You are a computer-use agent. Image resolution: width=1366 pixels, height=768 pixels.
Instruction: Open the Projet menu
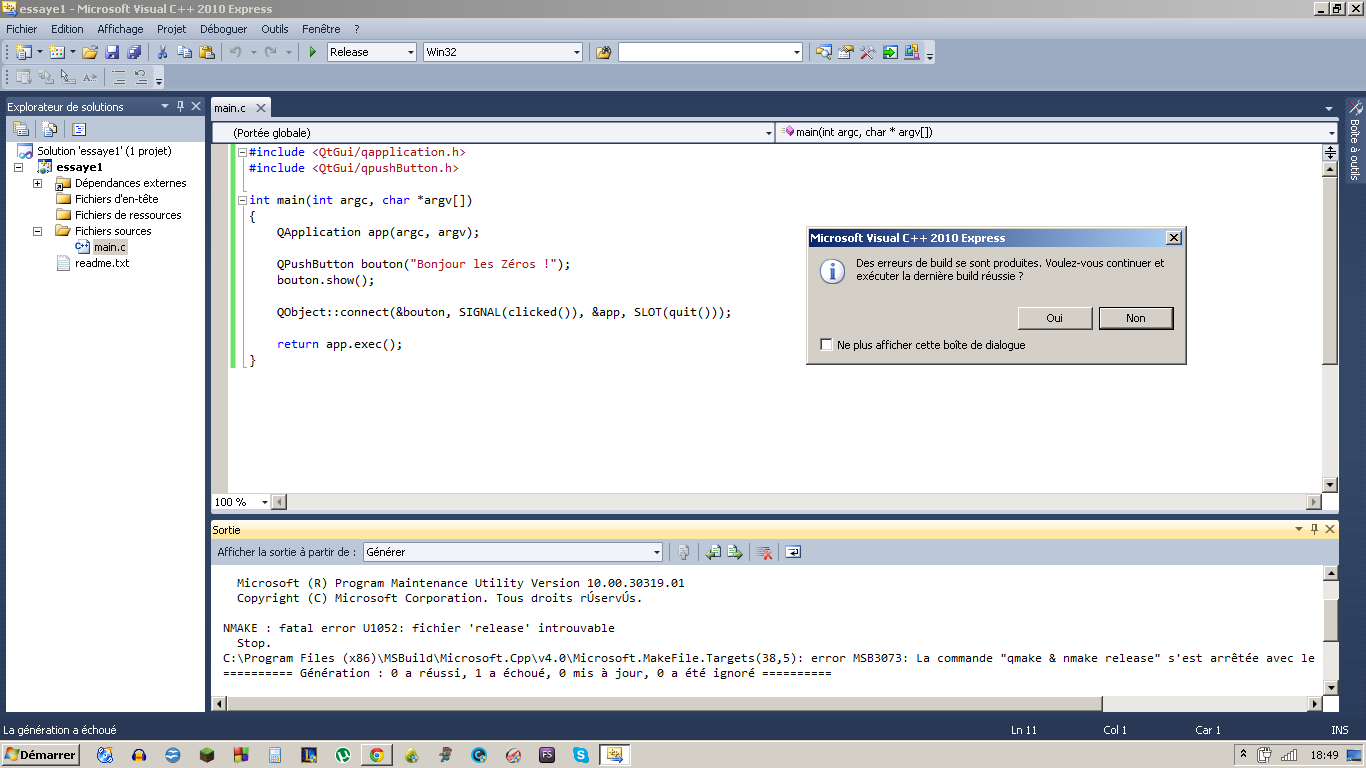[x=172, y=29]
